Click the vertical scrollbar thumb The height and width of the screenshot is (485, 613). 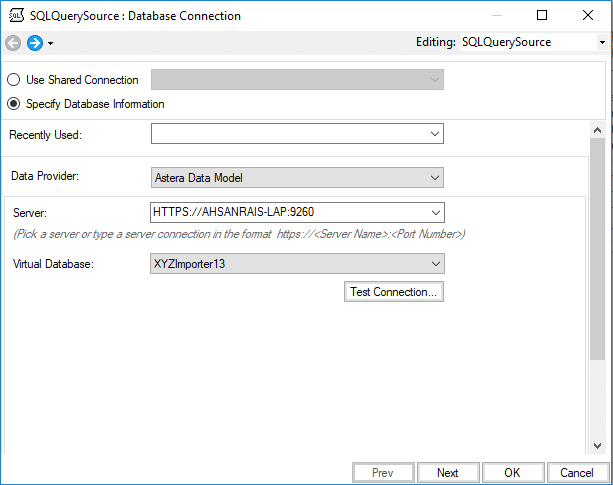(x=597, y=250)
